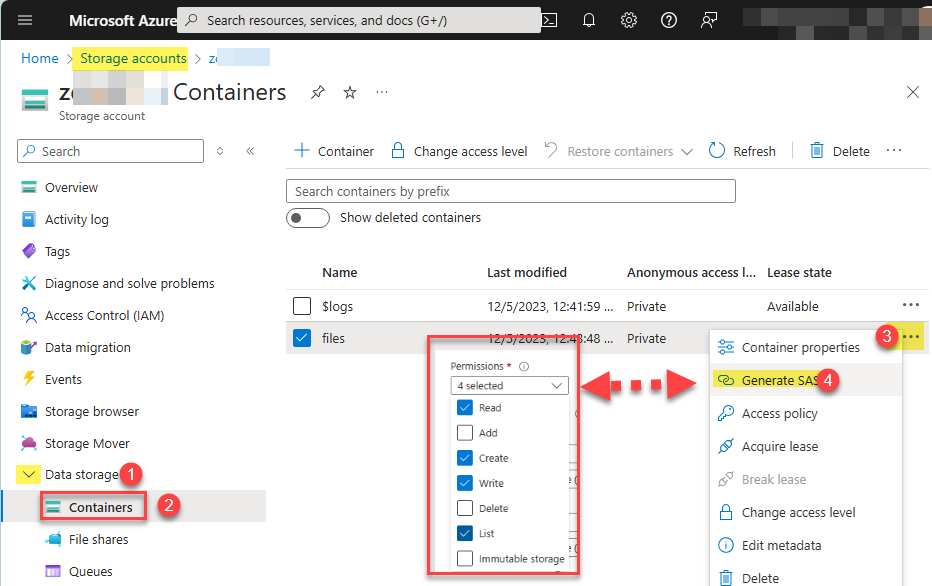Choose Delete from the context menu
The width and height of the screenshot is (932, 586).
[x=806, y=578]
